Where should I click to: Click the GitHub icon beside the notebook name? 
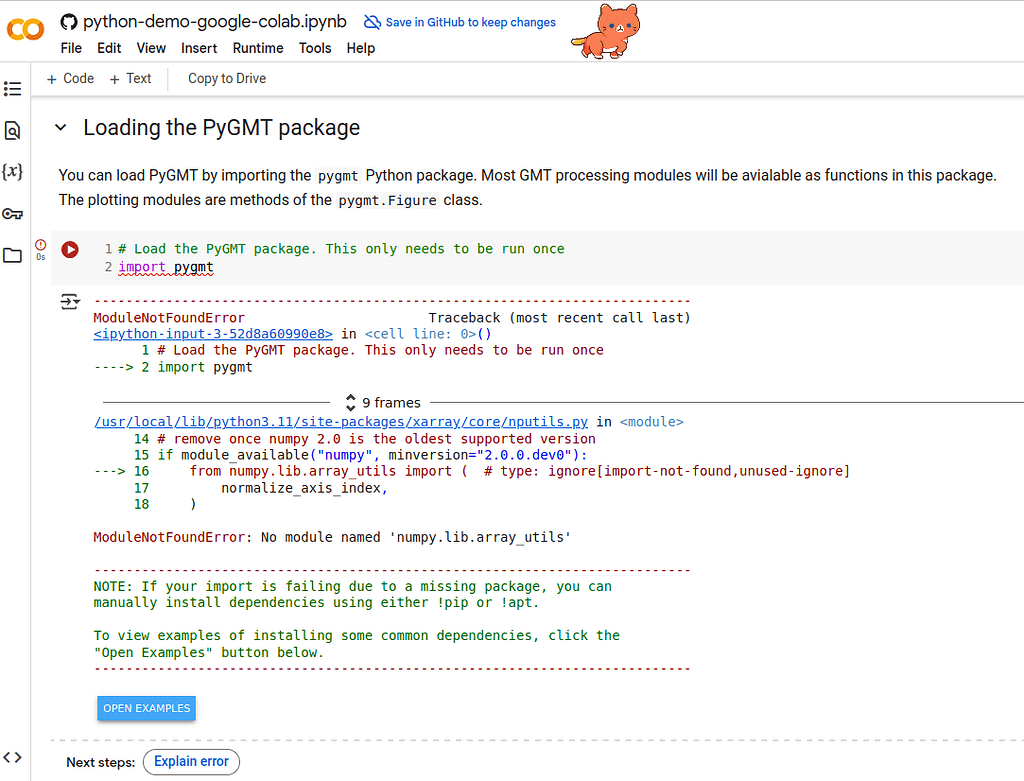(x=69, y=20)
